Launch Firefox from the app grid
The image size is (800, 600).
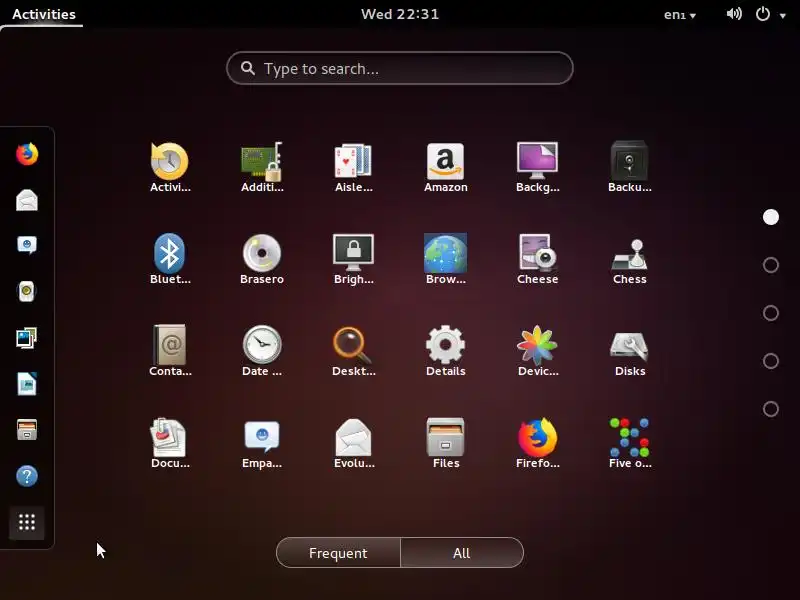[x=537, y=443]
